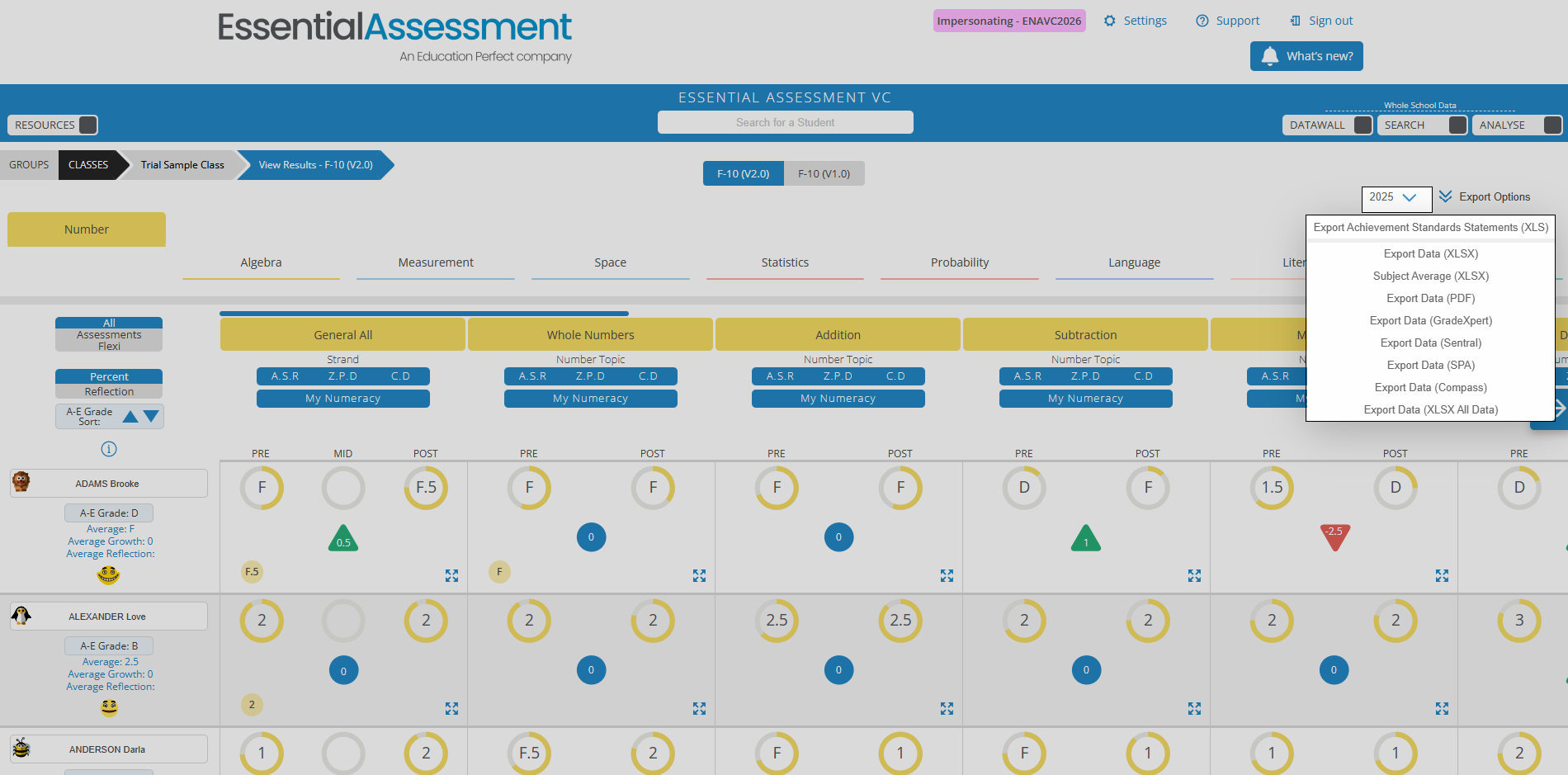The image size is (1568, 775).
Task: Choose Export Data (Compass)
Action: 1431,387
